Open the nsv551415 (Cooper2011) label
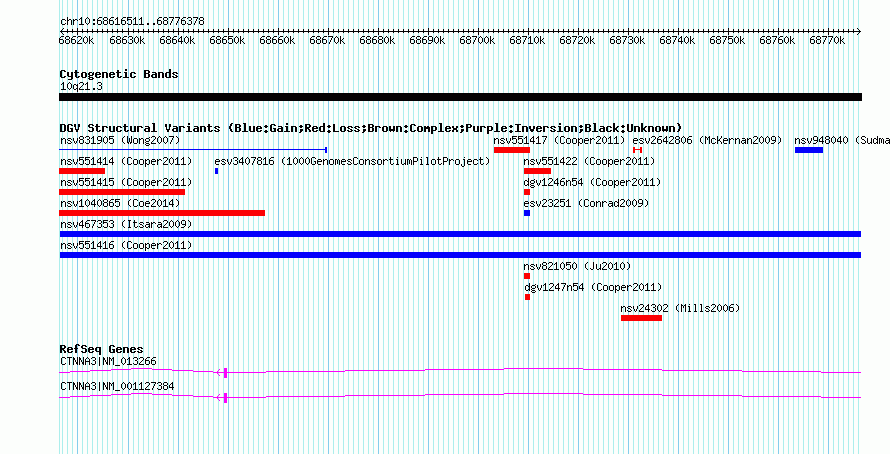Image resolution: width=890 pixels, height=454 pixels. click(126, 182)
